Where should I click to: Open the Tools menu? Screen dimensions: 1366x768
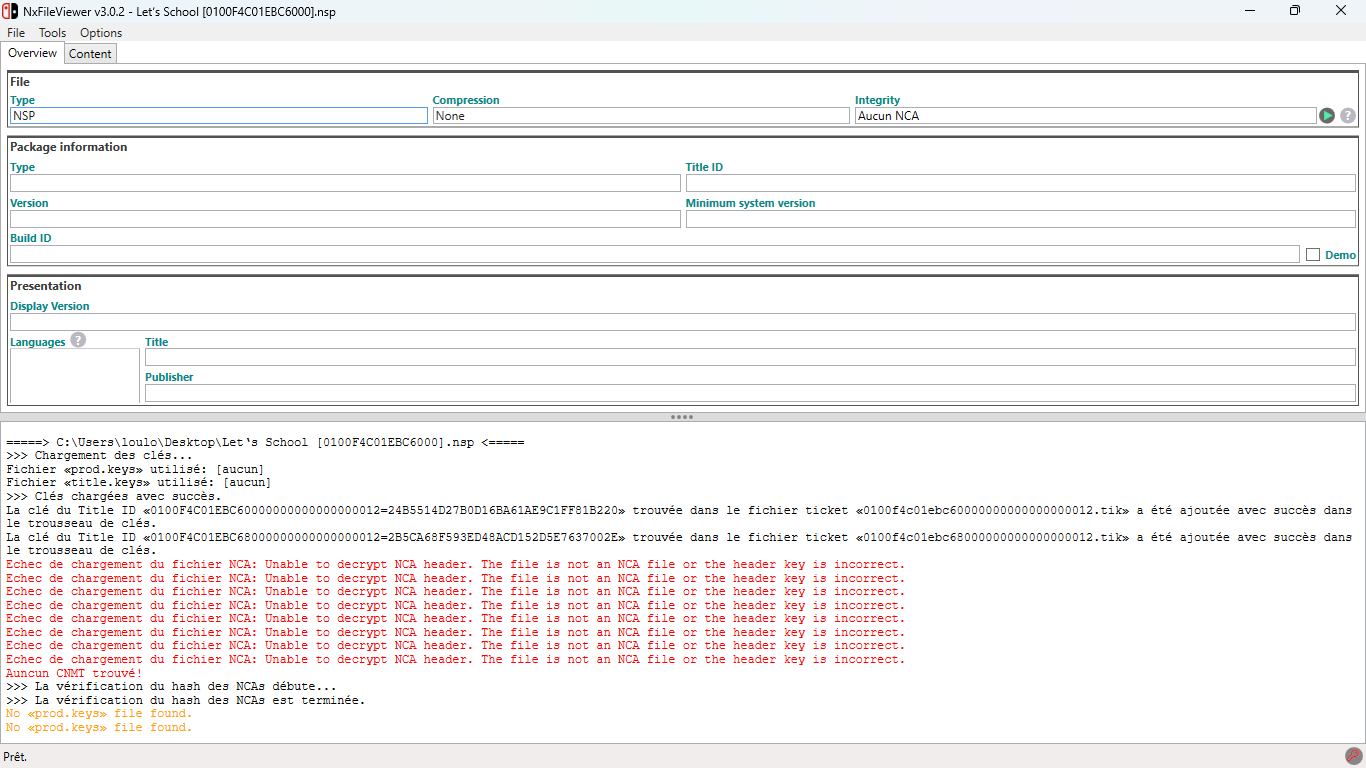click(52, 33)
